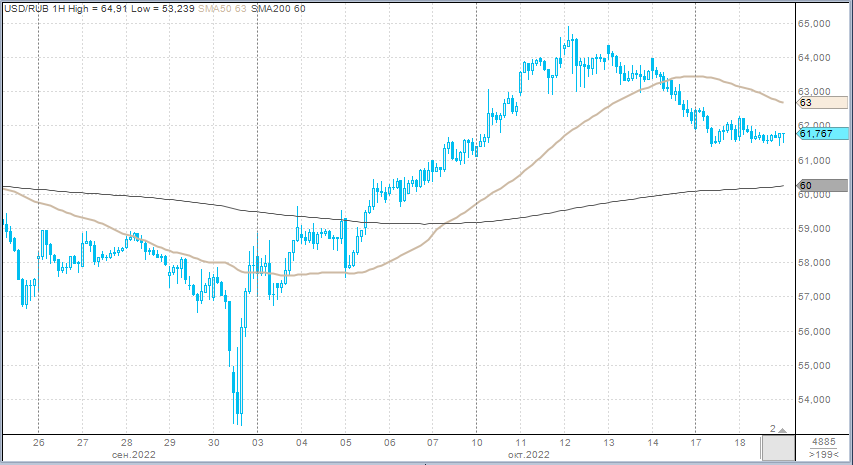Click the 54,000 price axis label
The image size is (853, 465).
pyautogui.click(x=816, y=400)
